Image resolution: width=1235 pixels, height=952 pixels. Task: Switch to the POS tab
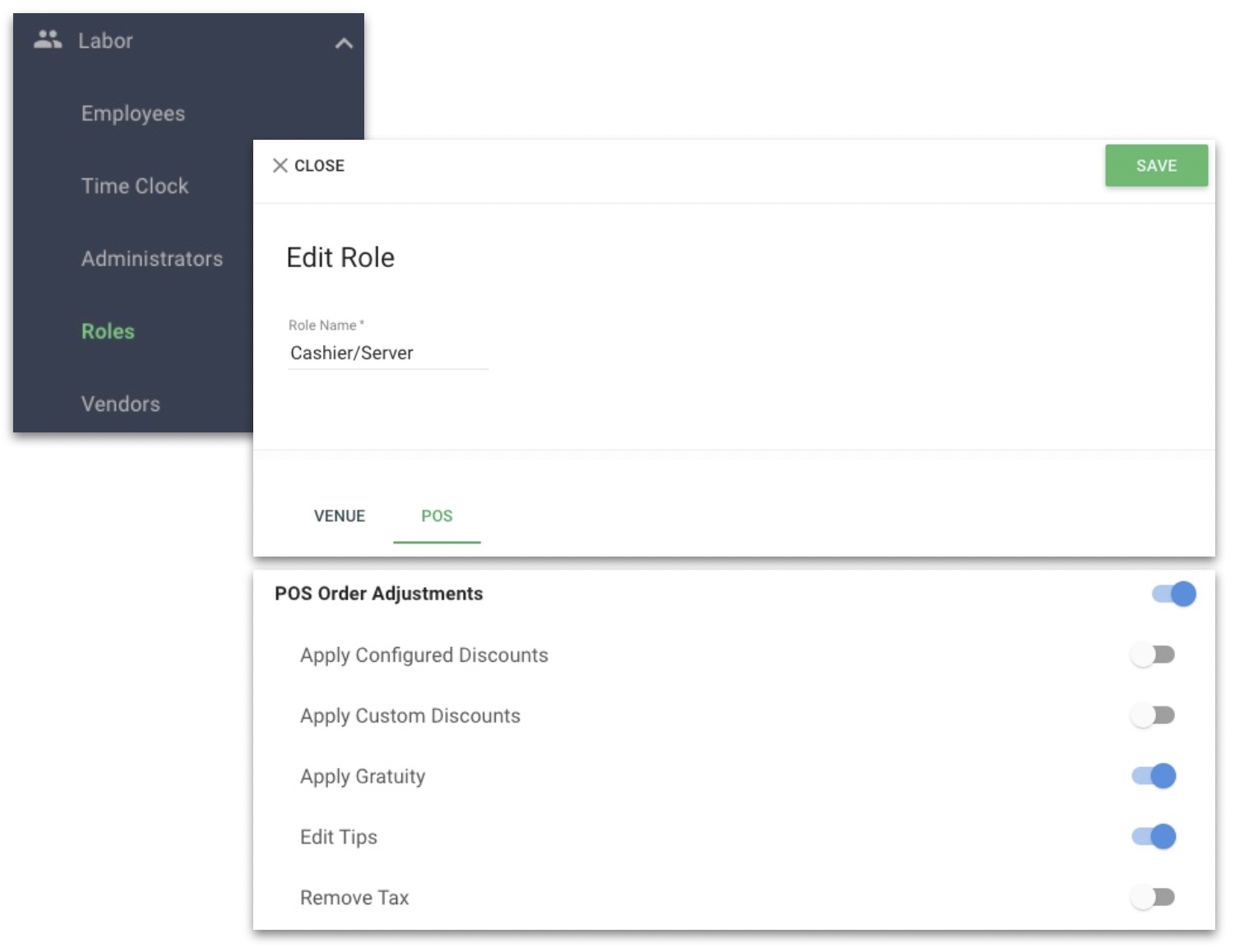[x=437, y=515]
